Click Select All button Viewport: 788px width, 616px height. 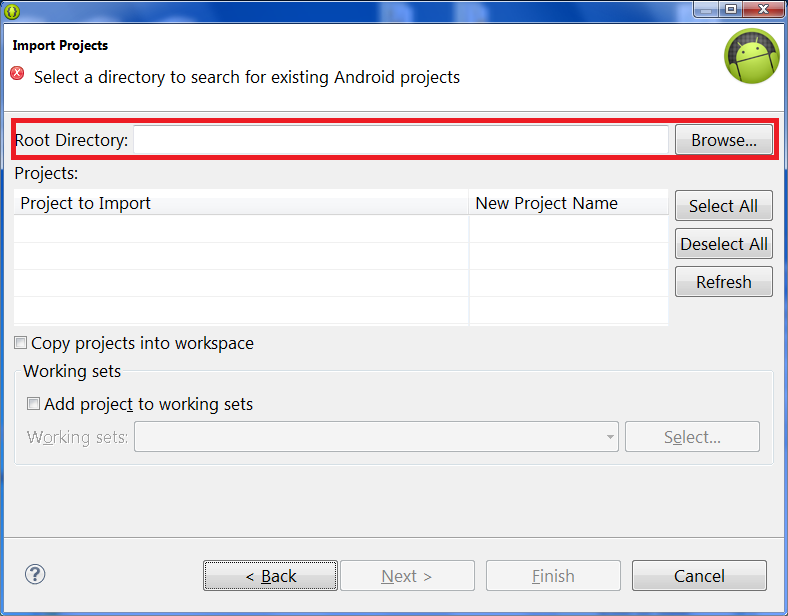[x=724, y=206]
